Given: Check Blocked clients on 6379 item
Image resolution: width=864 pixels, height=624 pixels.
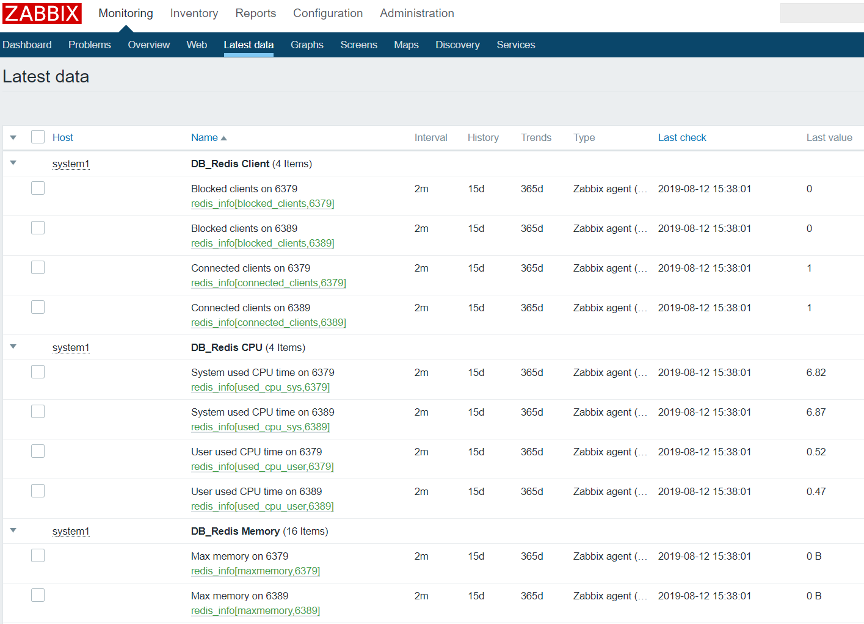Looking at the screenshot, I should [38, 188].
